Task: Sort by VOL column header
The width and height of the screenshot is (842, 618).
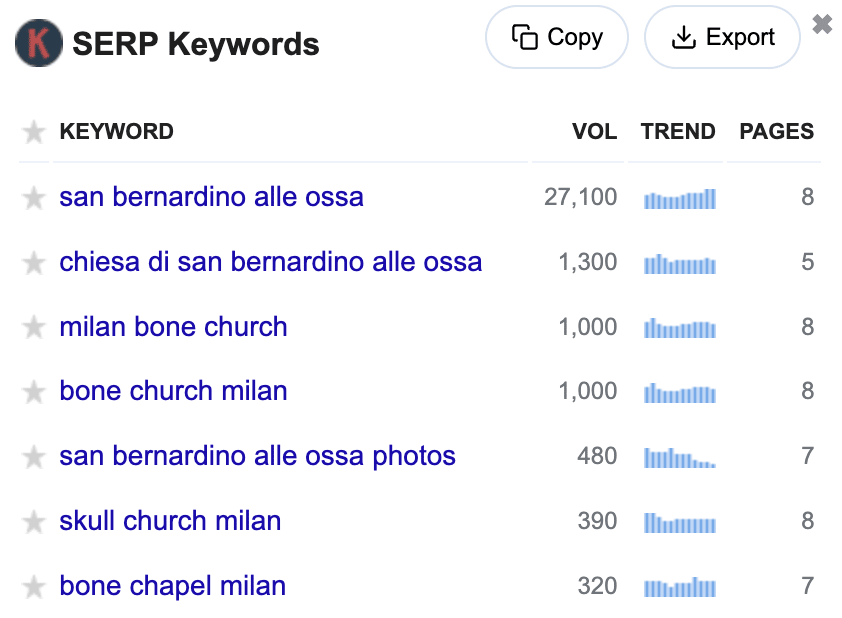Action: click(x=594, y=132)
